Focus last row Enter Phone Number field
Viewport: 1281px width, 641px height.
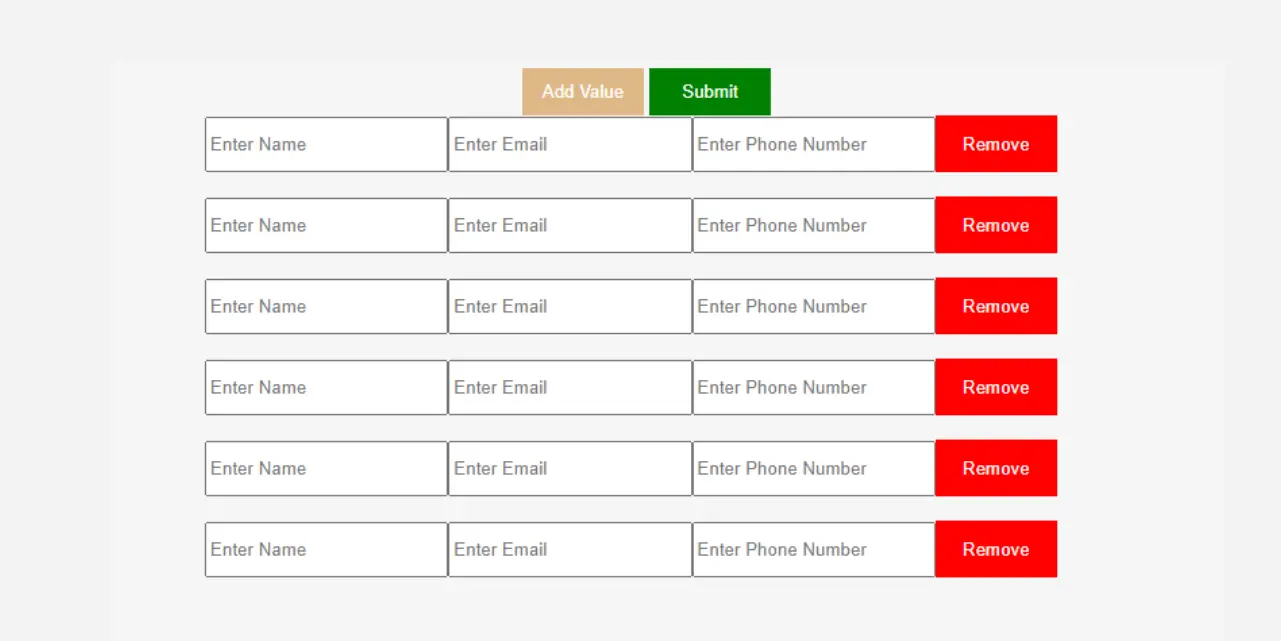pos(814,549)
